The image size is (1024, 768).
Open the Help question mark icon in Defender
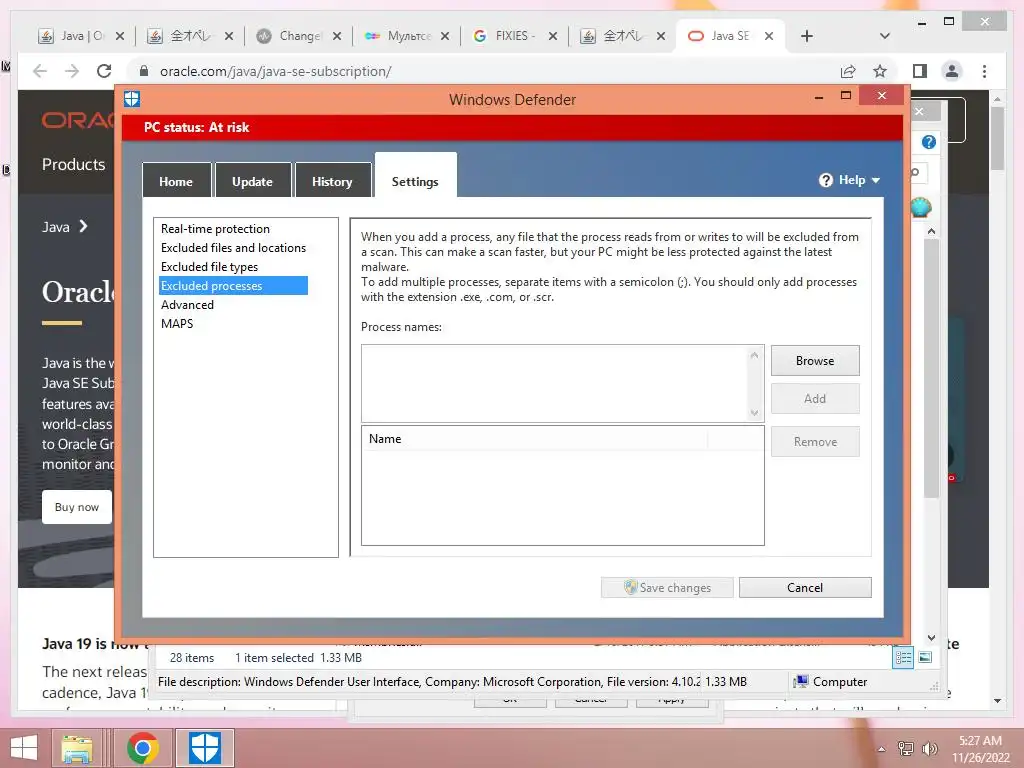825,180
